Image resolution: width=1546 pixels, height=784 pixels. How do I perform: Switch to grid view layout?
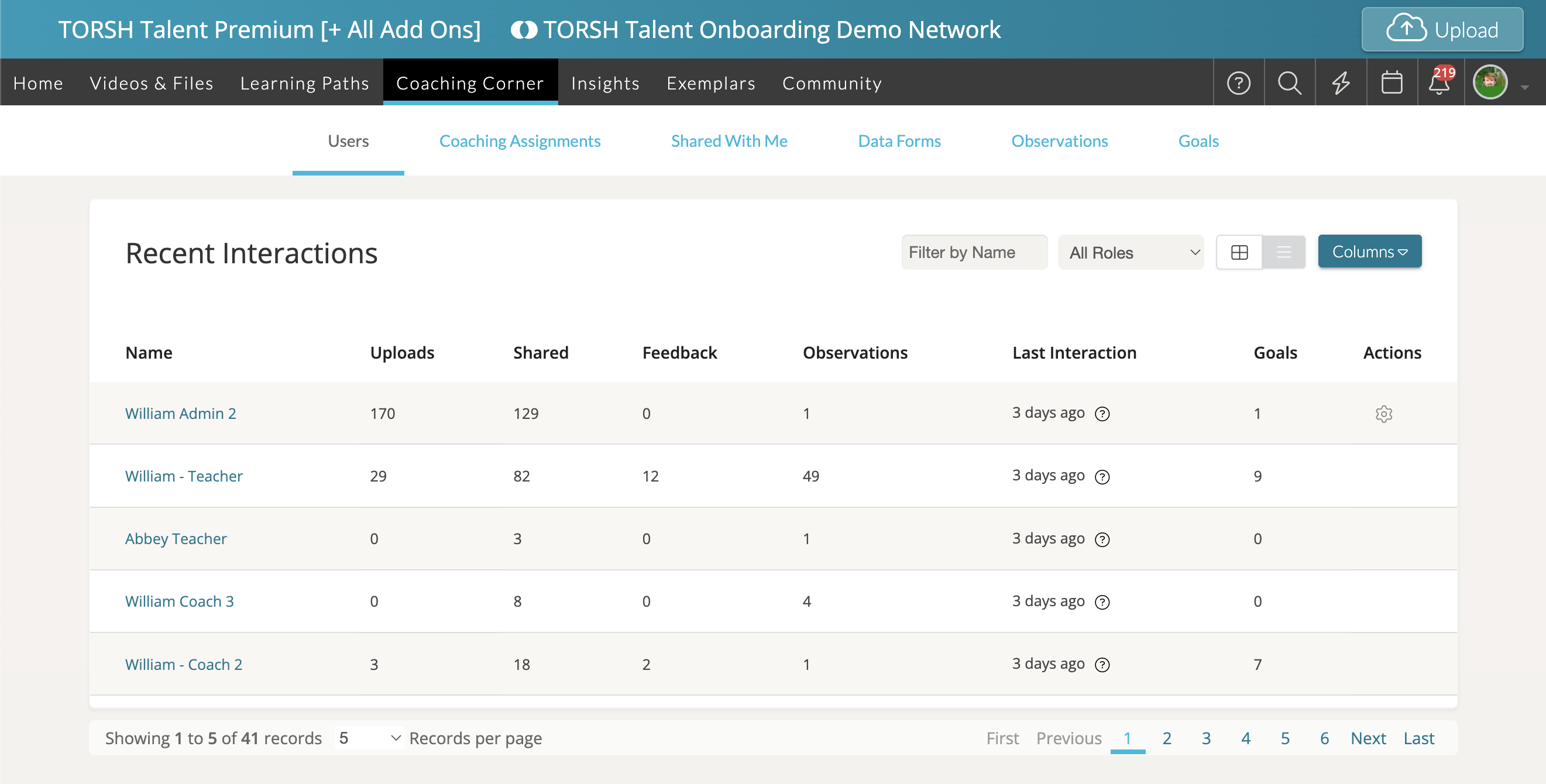1239,253
